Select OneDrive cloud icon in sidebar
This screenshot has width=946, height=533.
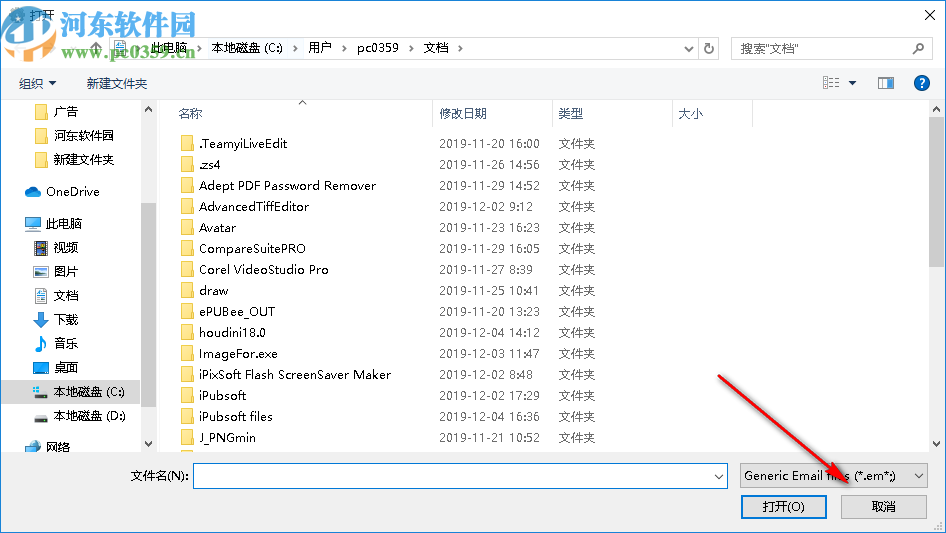pyautogui.click(x=33, y=192)
